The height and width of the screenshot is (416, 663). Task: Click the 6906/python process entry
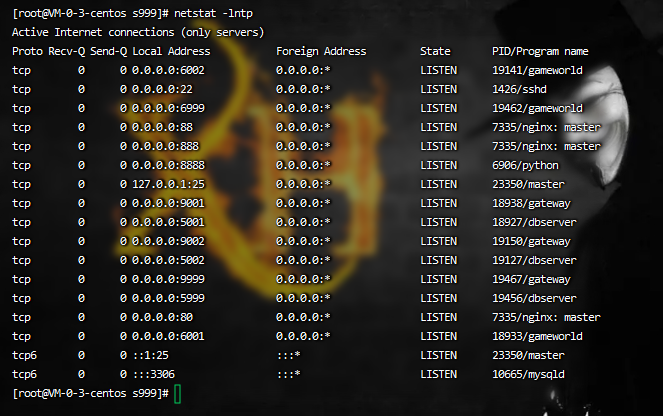point(528,165)
